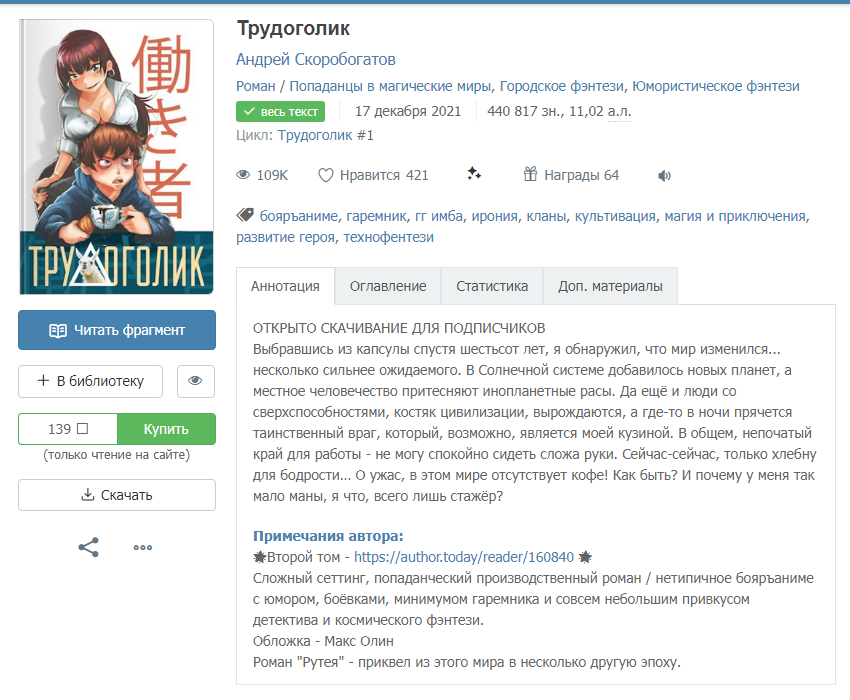Select the Доп. материалы tab

(610, 286)
